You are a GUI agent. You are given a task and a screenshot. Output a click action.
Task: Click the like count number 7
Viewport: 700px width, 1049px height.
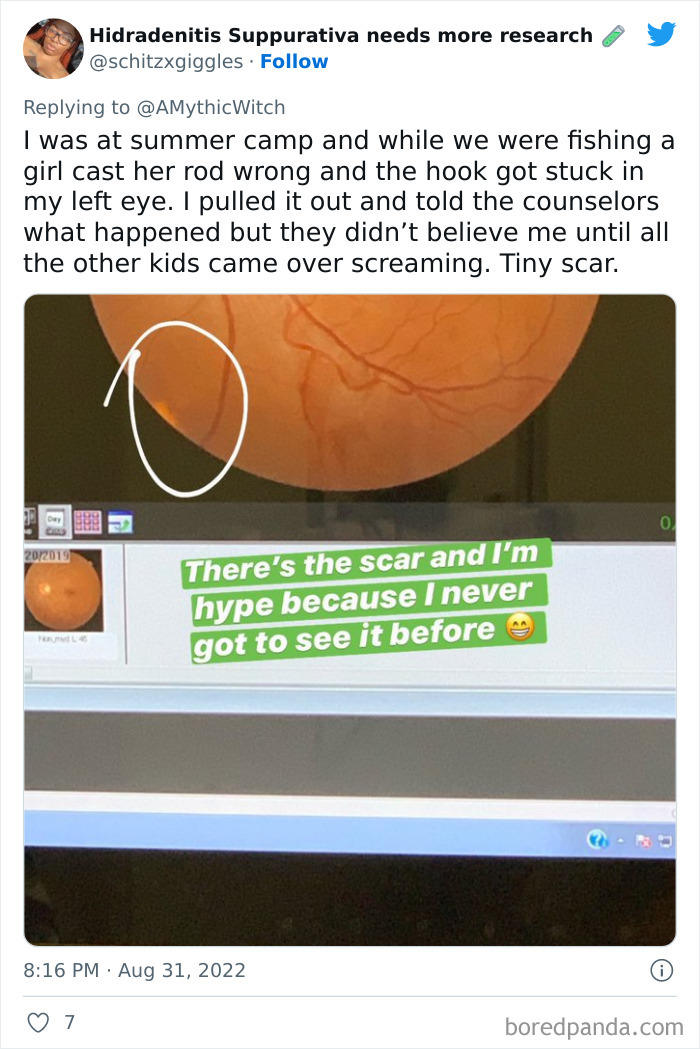69,1022
